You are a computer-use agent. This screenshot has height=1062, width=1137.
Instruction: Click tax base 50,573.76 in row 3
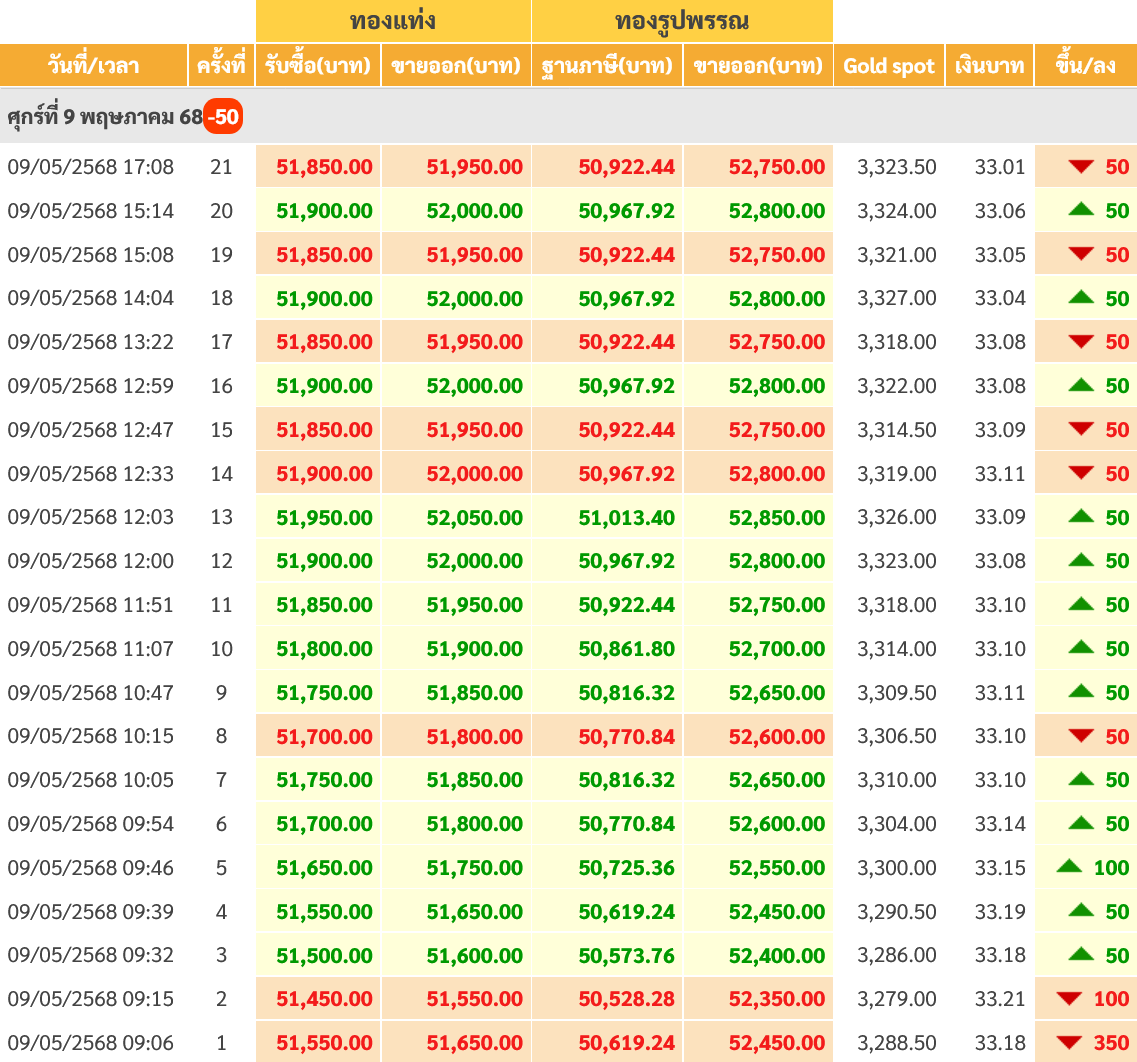pyautogui.click(x=627, y=955)
